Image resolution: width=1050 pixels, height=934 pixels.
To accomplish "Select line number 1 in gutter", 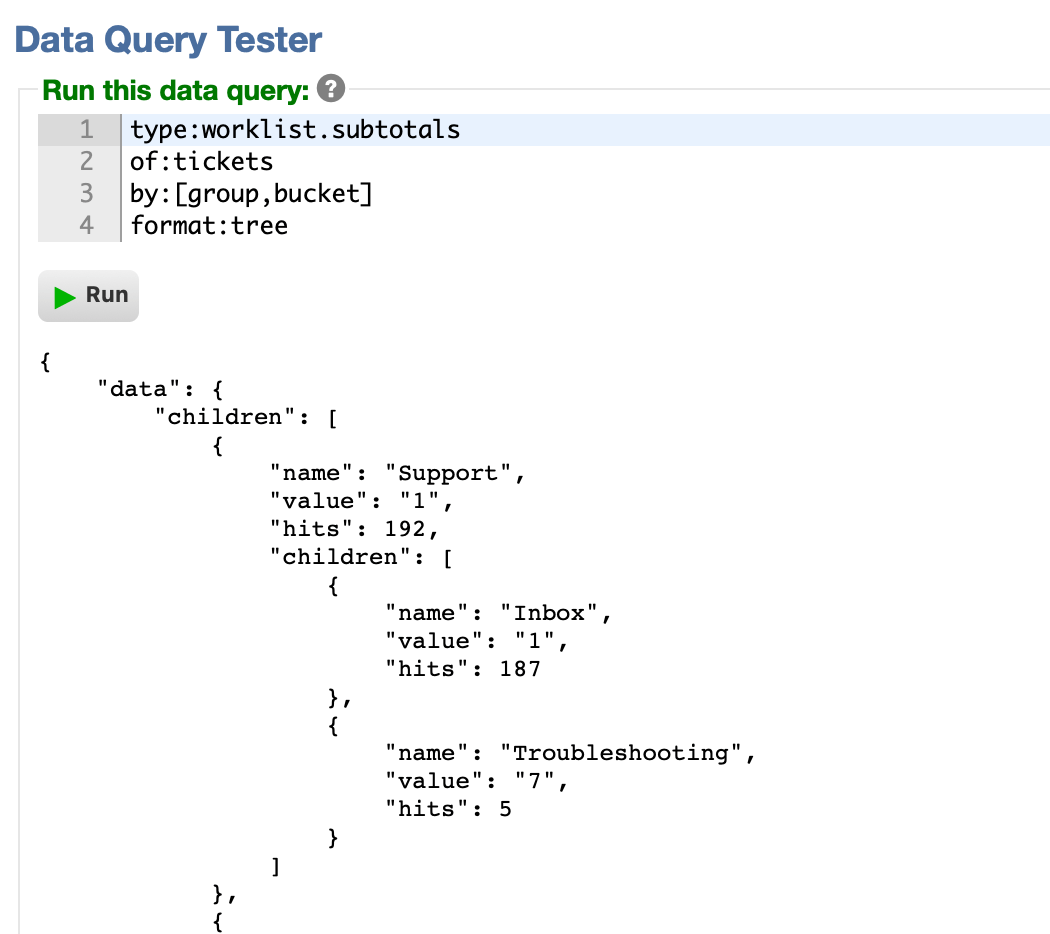I will pos(86,130).
